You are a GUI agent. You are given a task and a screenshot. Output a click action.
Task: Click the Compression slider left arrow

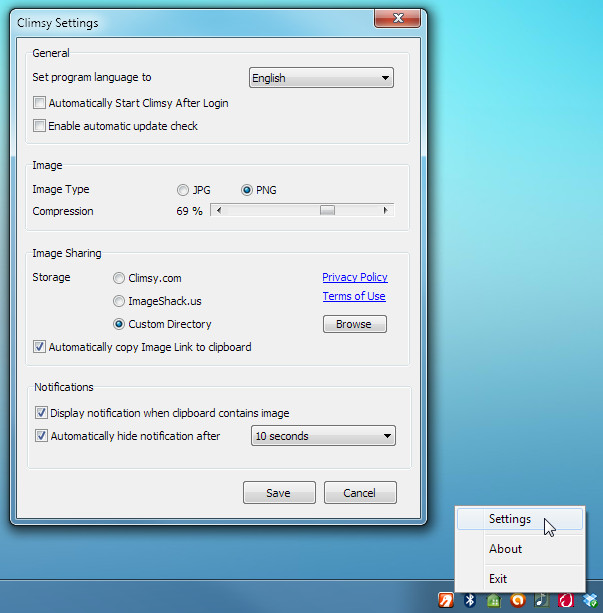219,210
